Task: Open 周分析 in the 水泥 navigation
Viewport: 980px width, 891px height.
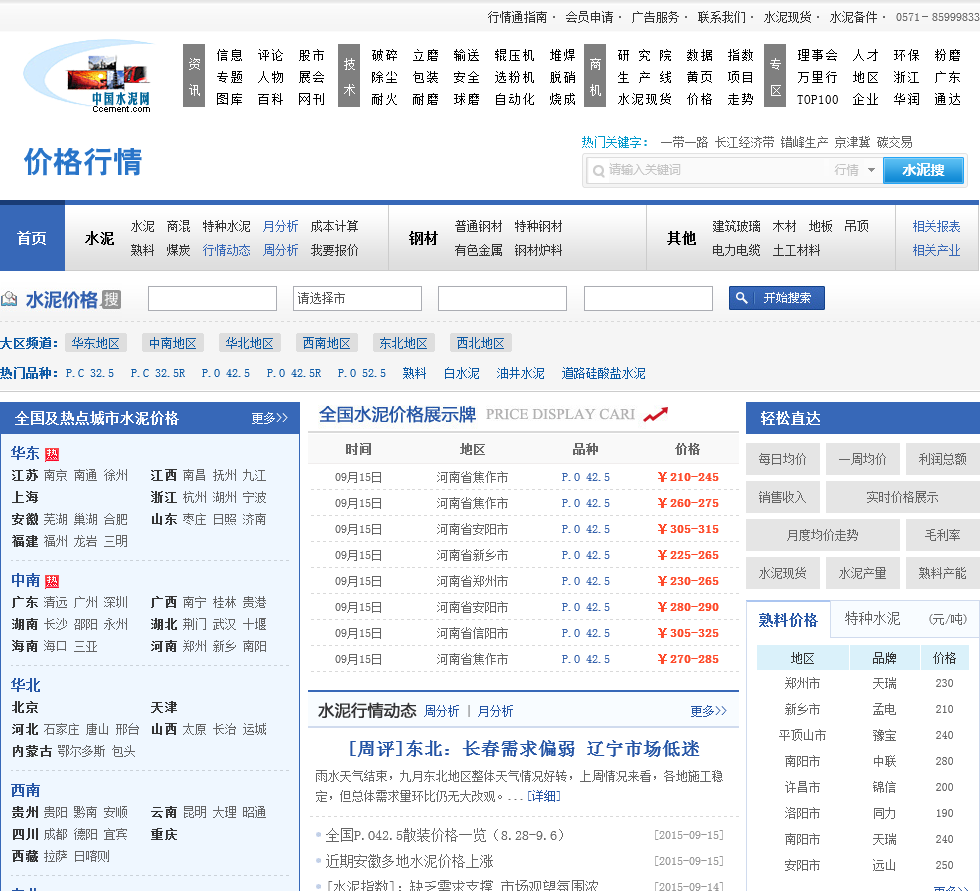Action: pyautogui.click(x=280, y=251)
